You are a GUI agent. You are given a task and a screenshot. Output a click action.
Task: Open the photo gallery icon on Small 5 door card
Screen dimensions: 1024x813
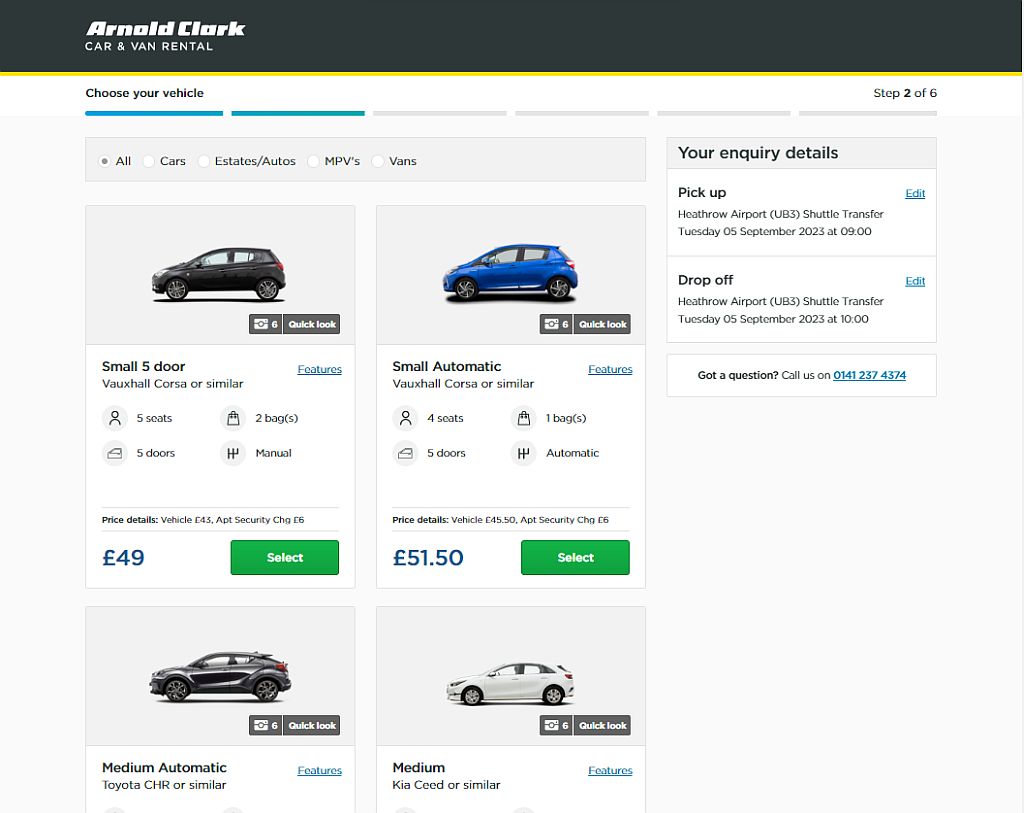(260, 323)
